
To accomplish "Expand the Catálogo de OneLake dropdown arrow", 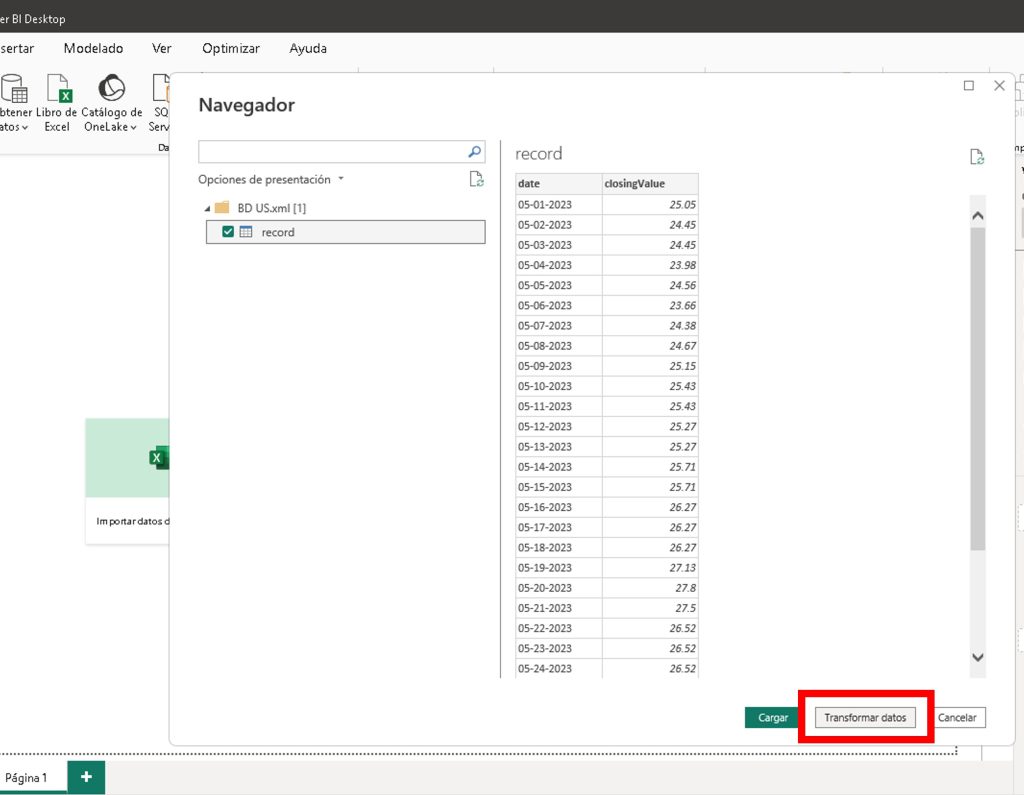I will click(x=133, y=128).
